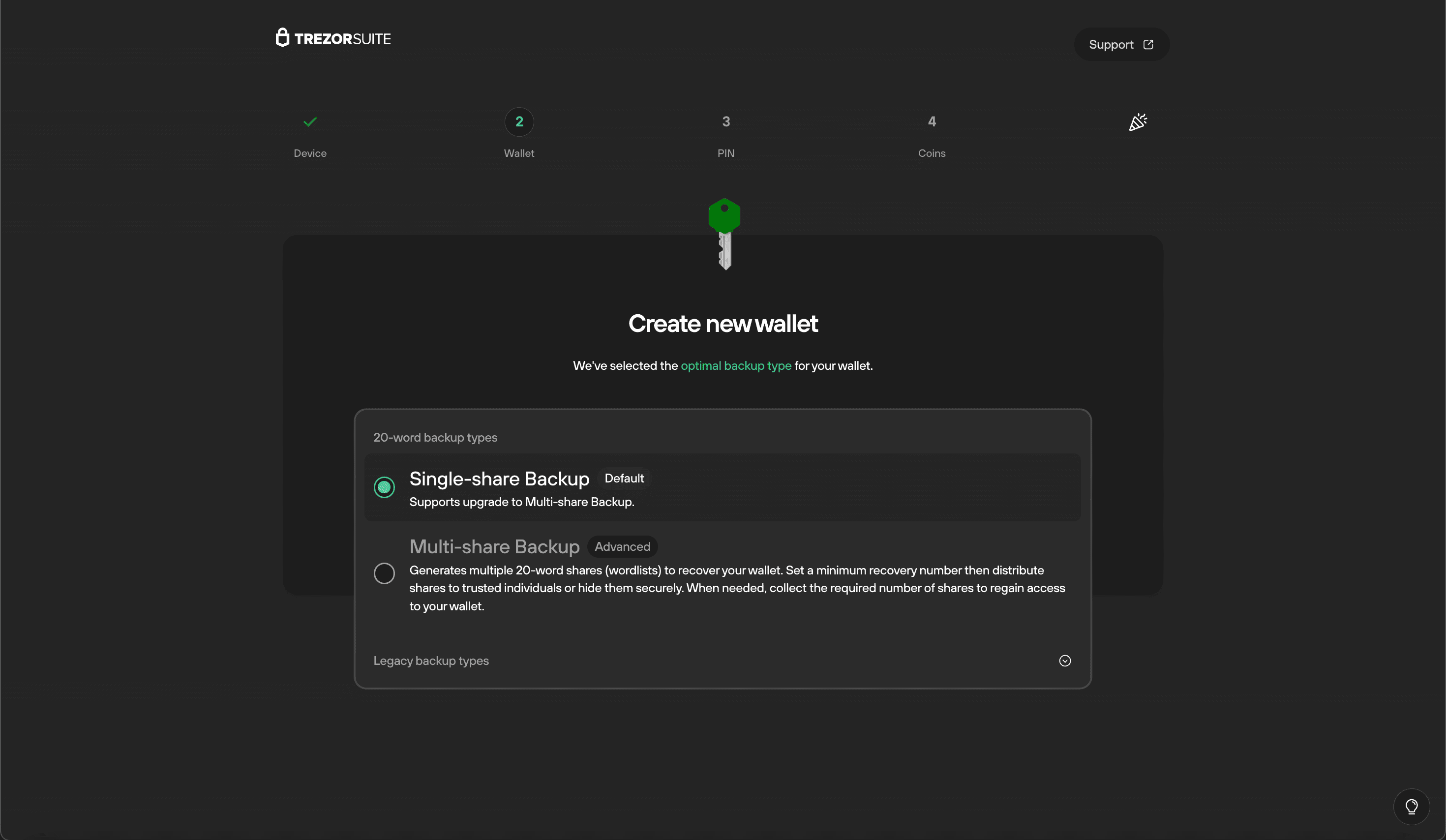This screenshot has width=1446, height=840.
Task: Click the Legacy backup types label
Action: [x=431, y=660]
